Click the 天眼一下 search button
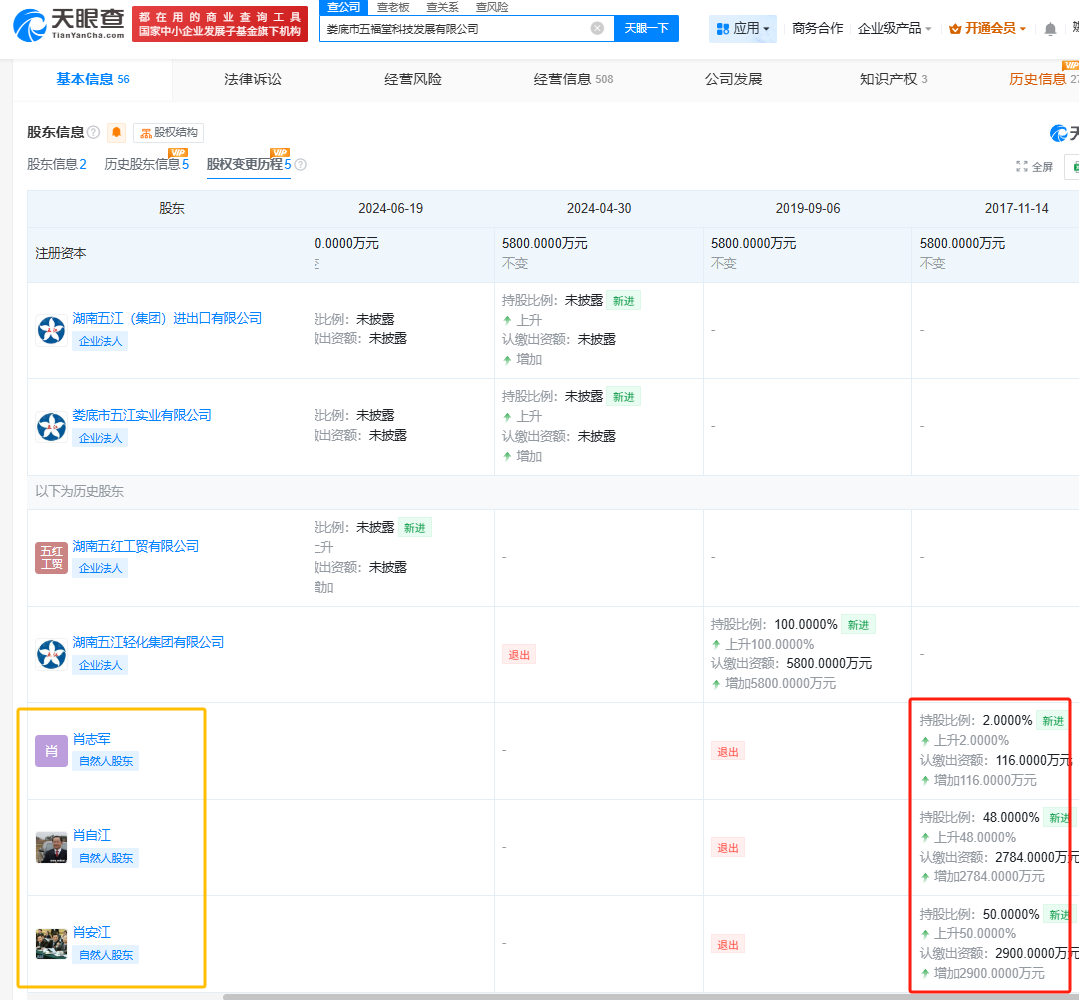 pyautogui.click(x=646, y=28)
